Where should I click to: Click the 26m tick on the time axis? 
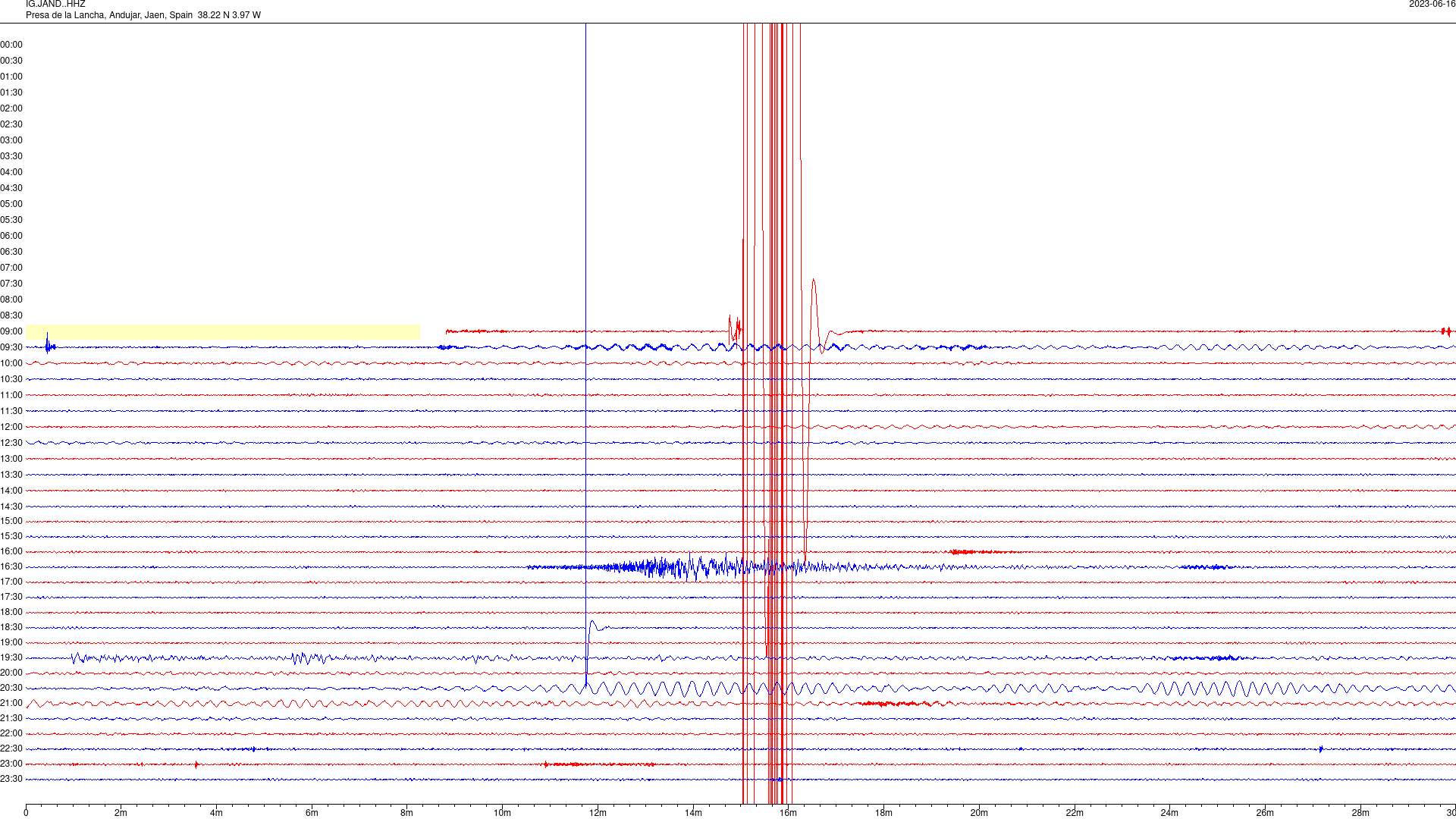[1265, 813]
